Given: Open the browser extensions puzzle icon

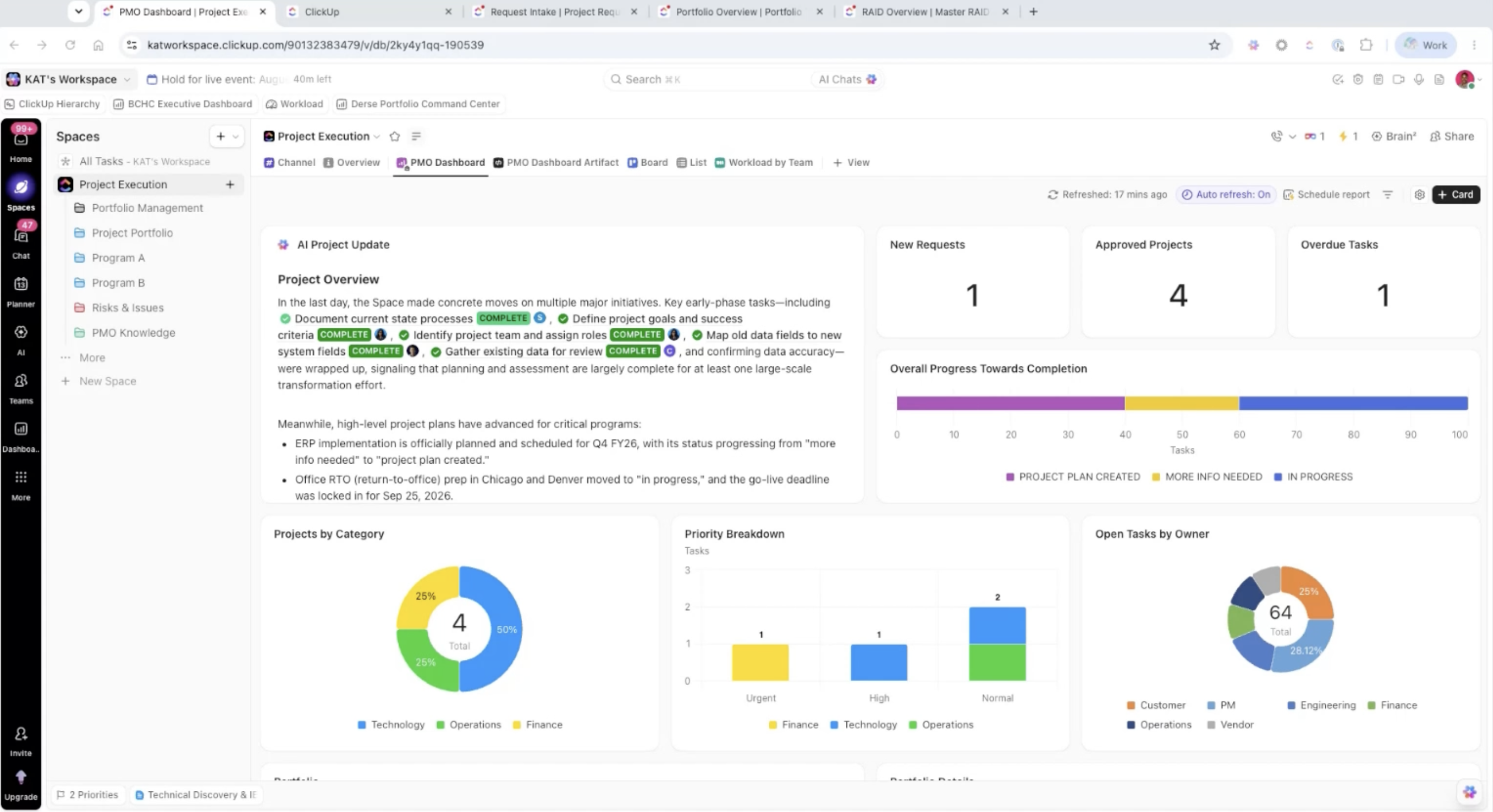Looking at the screenshot, I should (1365, 45).
